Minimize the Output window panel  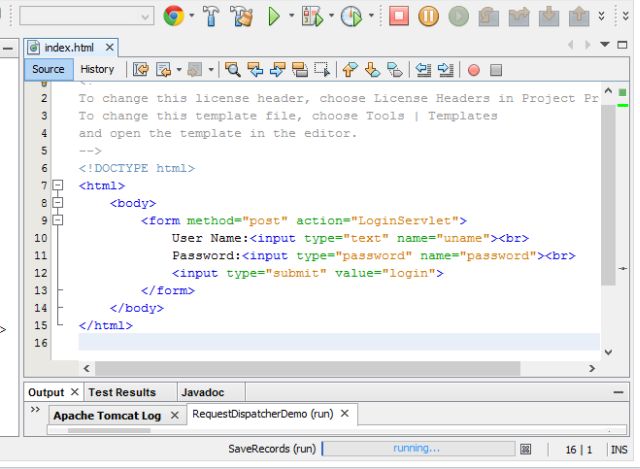[x=618, y=393]
